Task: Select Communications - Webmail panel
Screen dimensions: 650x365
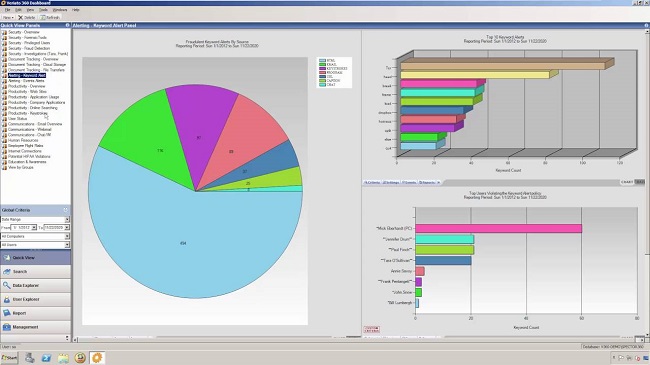Action: pos(30,129)
